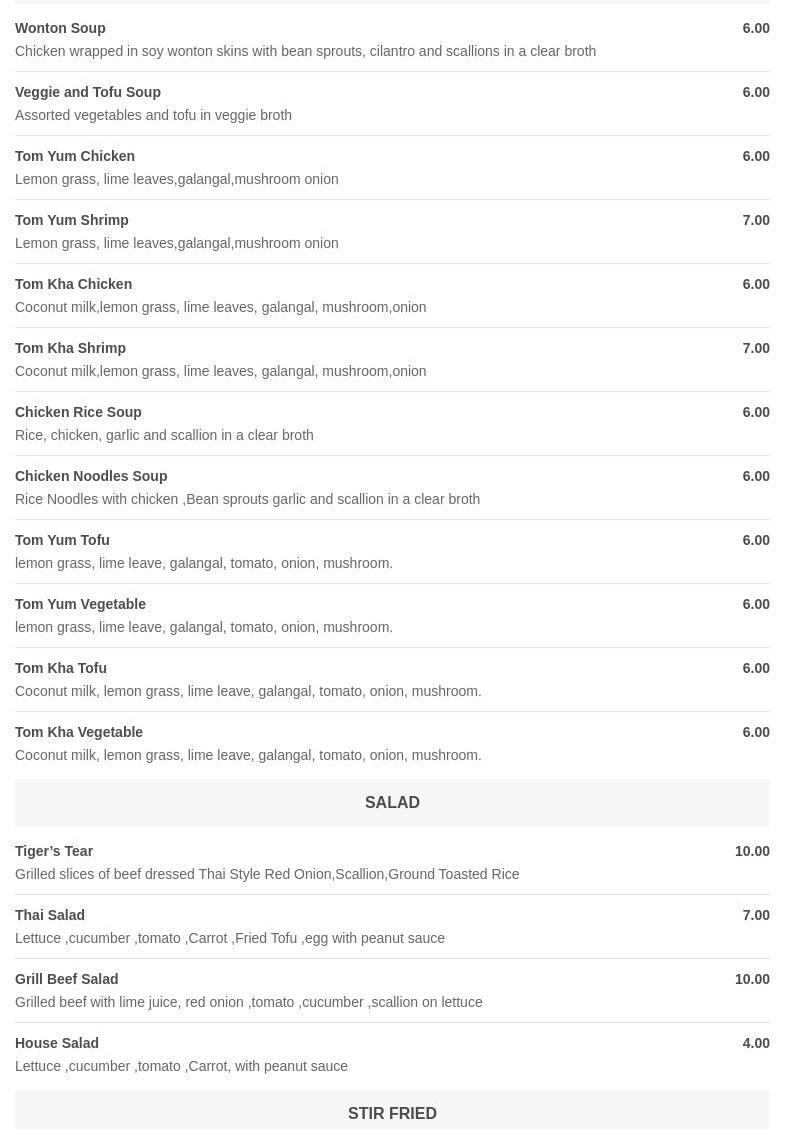785x1129 pixels.
Task: Open Tom Kha Chicken entry
Action: (74, 284)
